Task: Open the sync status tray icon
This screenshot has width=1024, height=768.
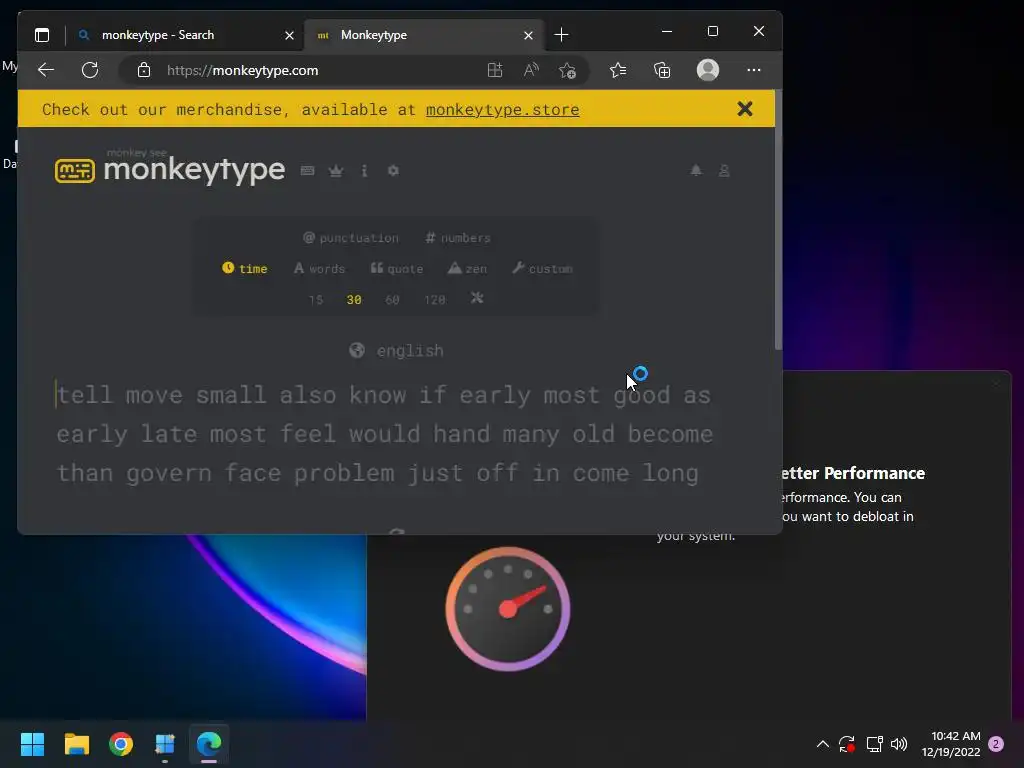Action: tap(847, 744)
